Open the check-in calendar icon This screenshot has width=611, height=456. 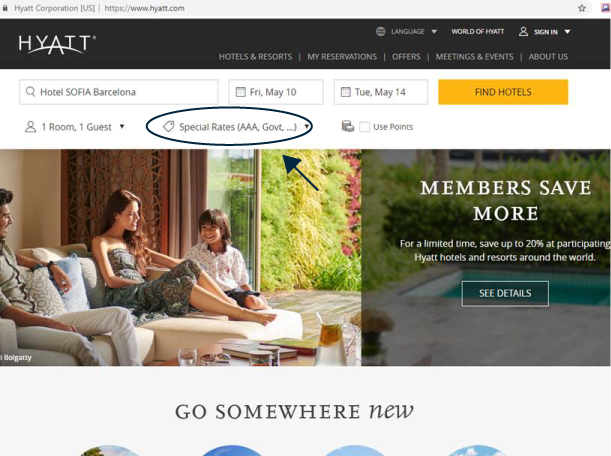click(241, 92)
